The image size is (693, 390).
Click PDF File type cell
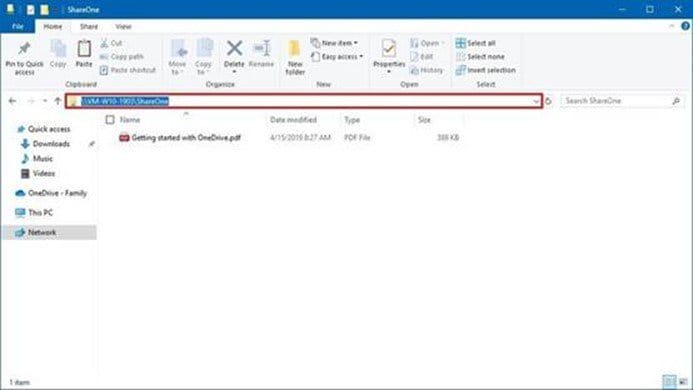pyautogui.click(x=357, y=138)
